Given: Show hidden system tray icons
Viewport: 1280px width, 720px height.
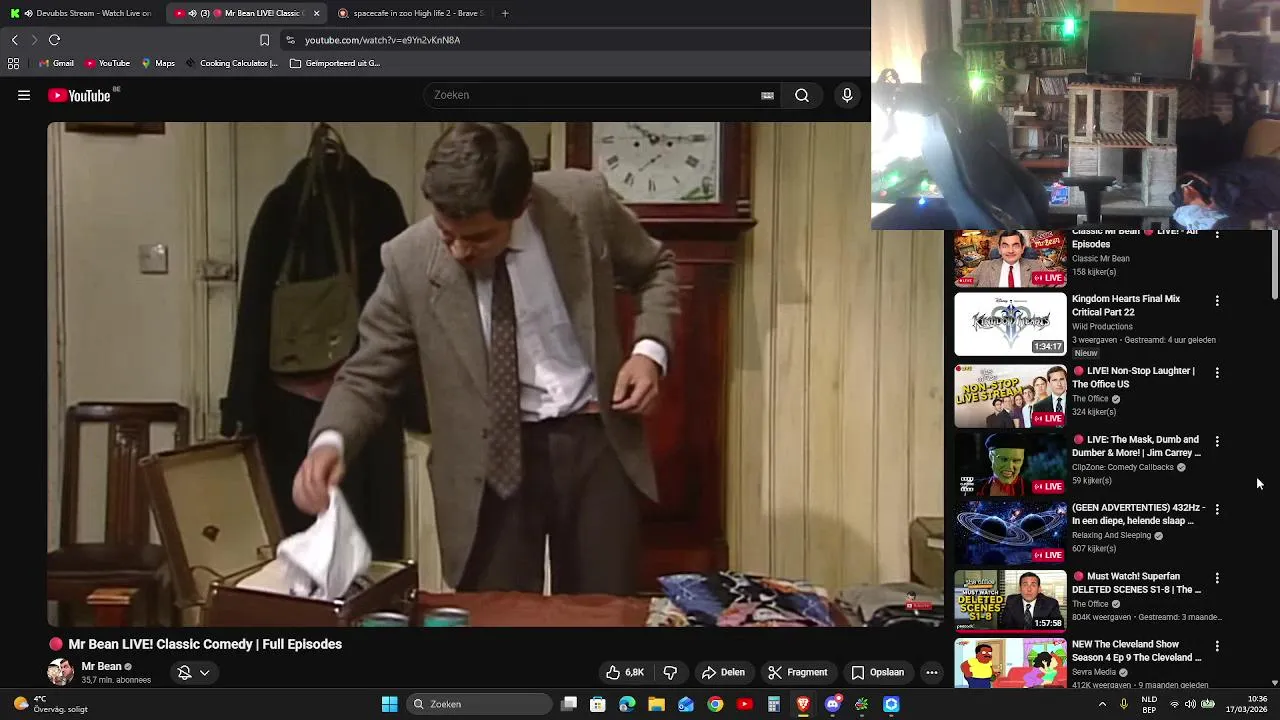Looking at the screenshot, I should click(x=1102, y=704).
